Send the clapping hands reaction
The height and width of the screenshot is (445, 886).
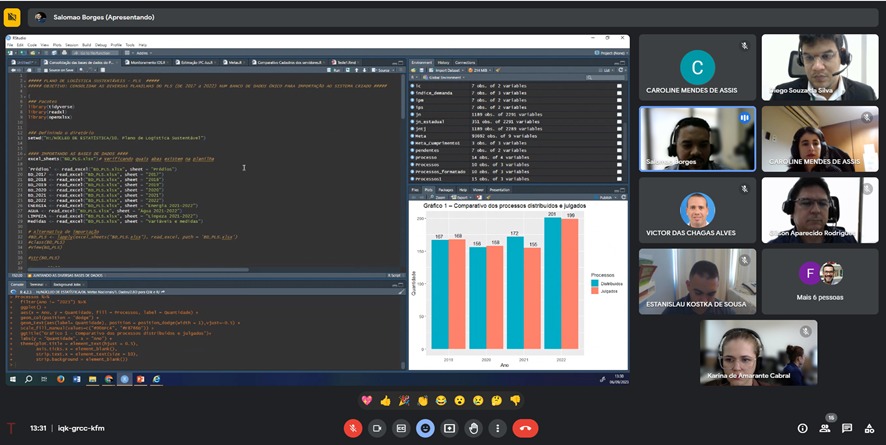423,400
